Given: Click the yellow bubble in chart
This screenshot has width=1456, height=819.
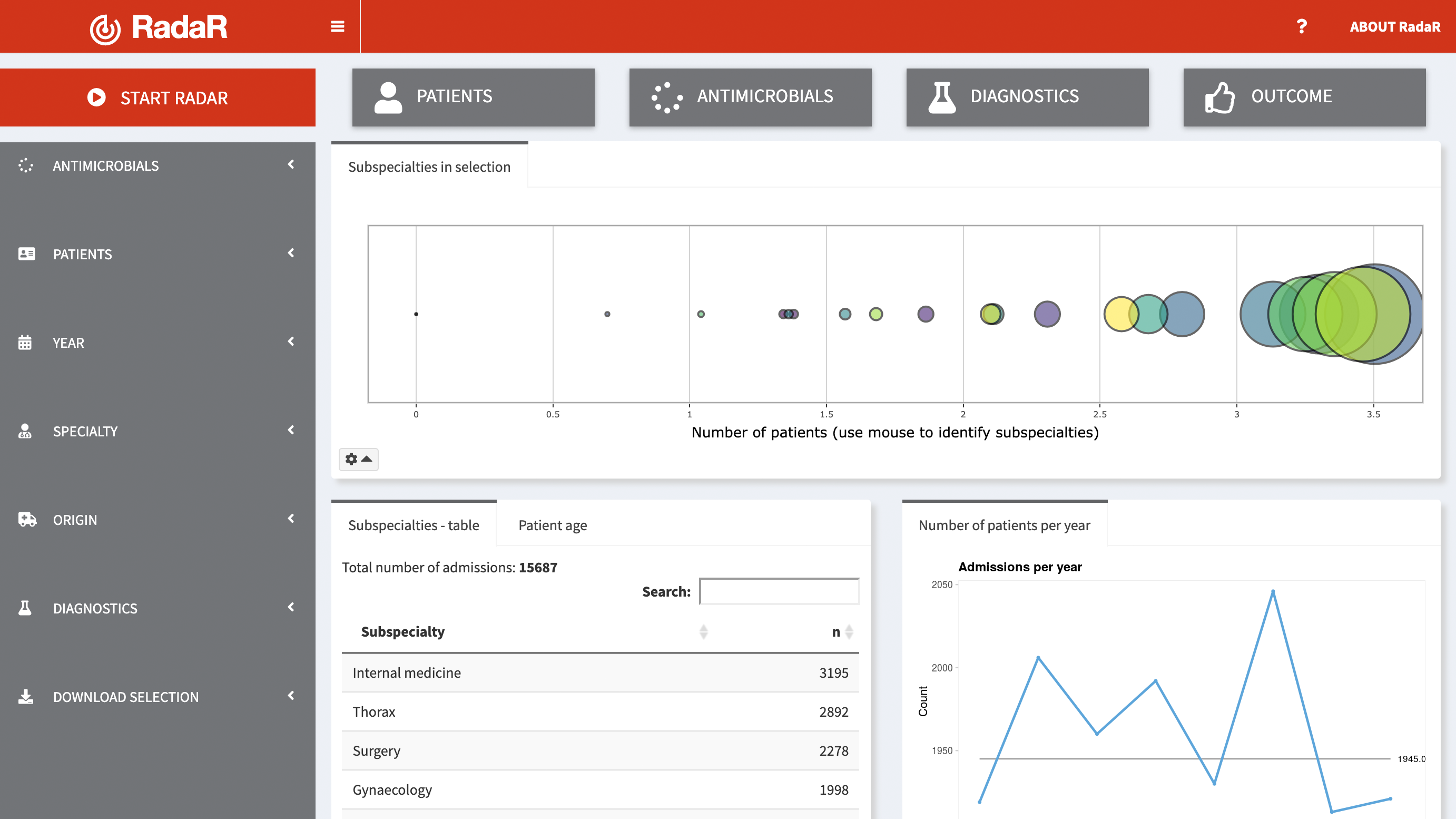Looking at the screenshot, I should click(1116, 314).
